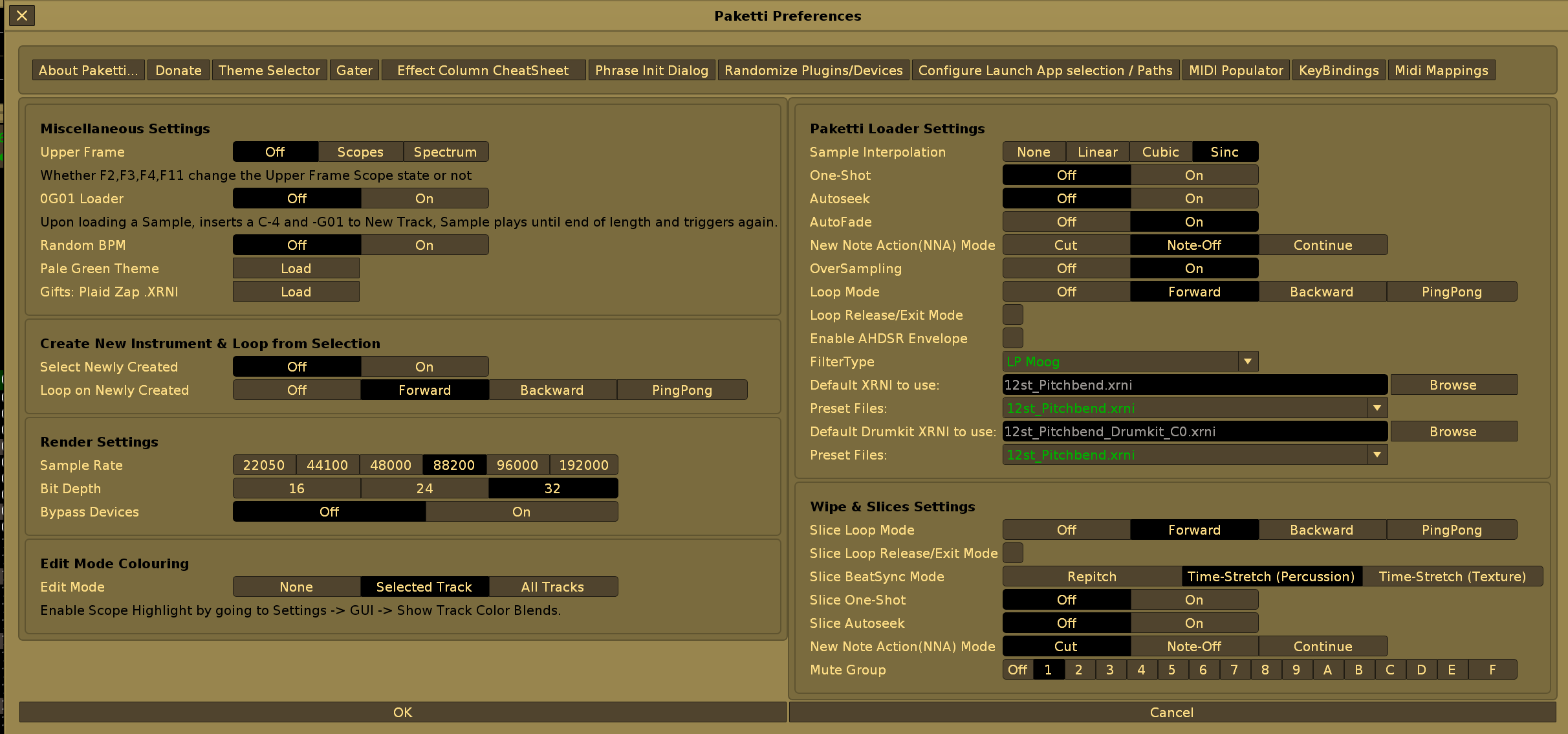
Task: Set Upper Frame to Spectrum
Action: click(x=445, y=152)
